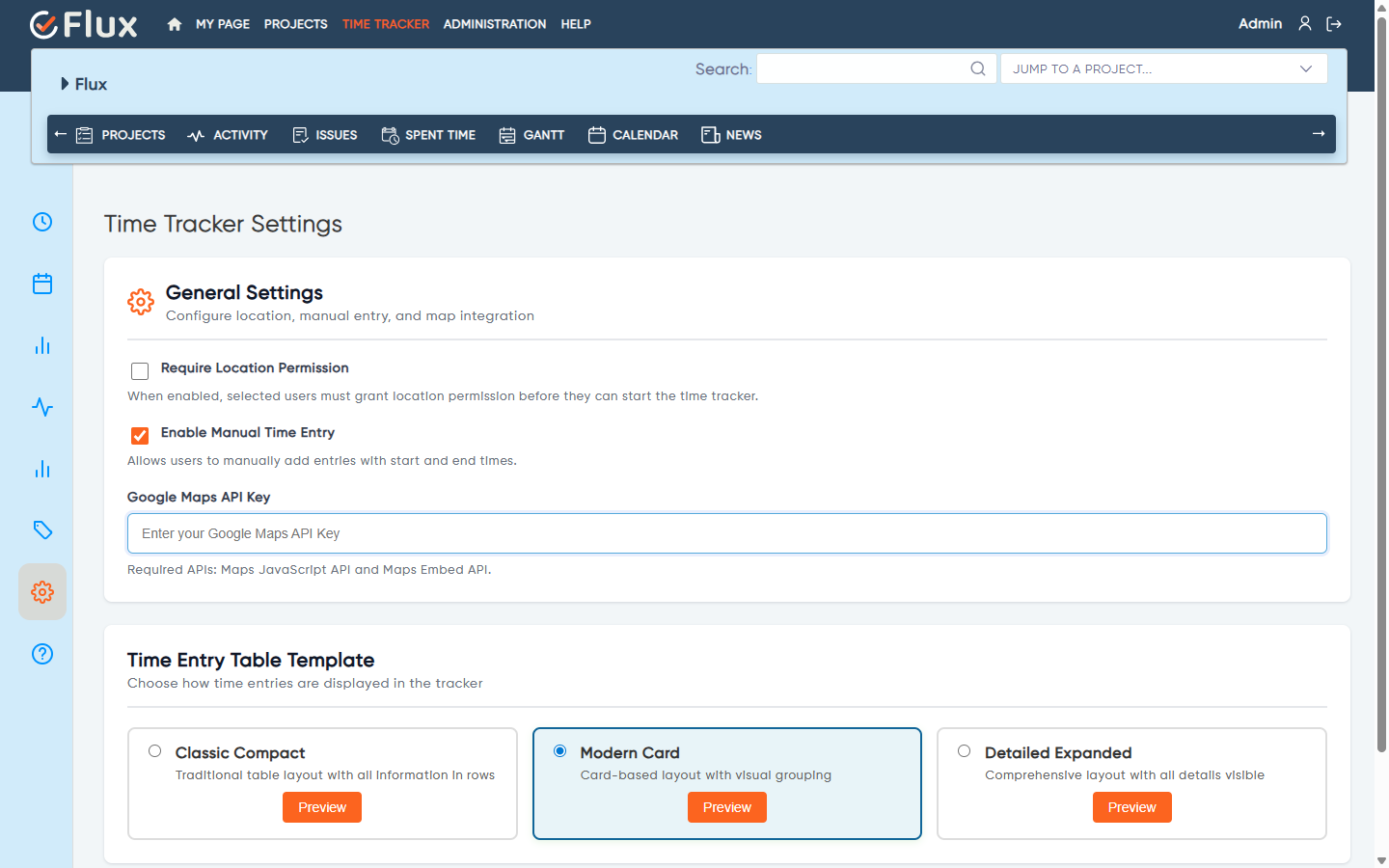Click the Flux logo in header
The width and height of the screenshot is (1389, 868).
click(84, 24)
